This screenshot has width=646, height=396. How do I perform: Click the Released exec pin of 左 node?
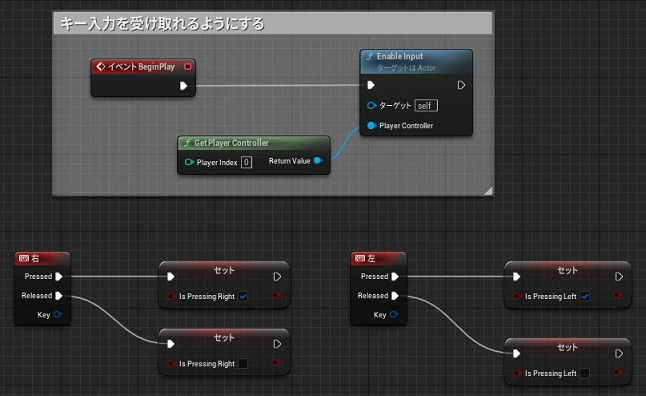[395, 295]
